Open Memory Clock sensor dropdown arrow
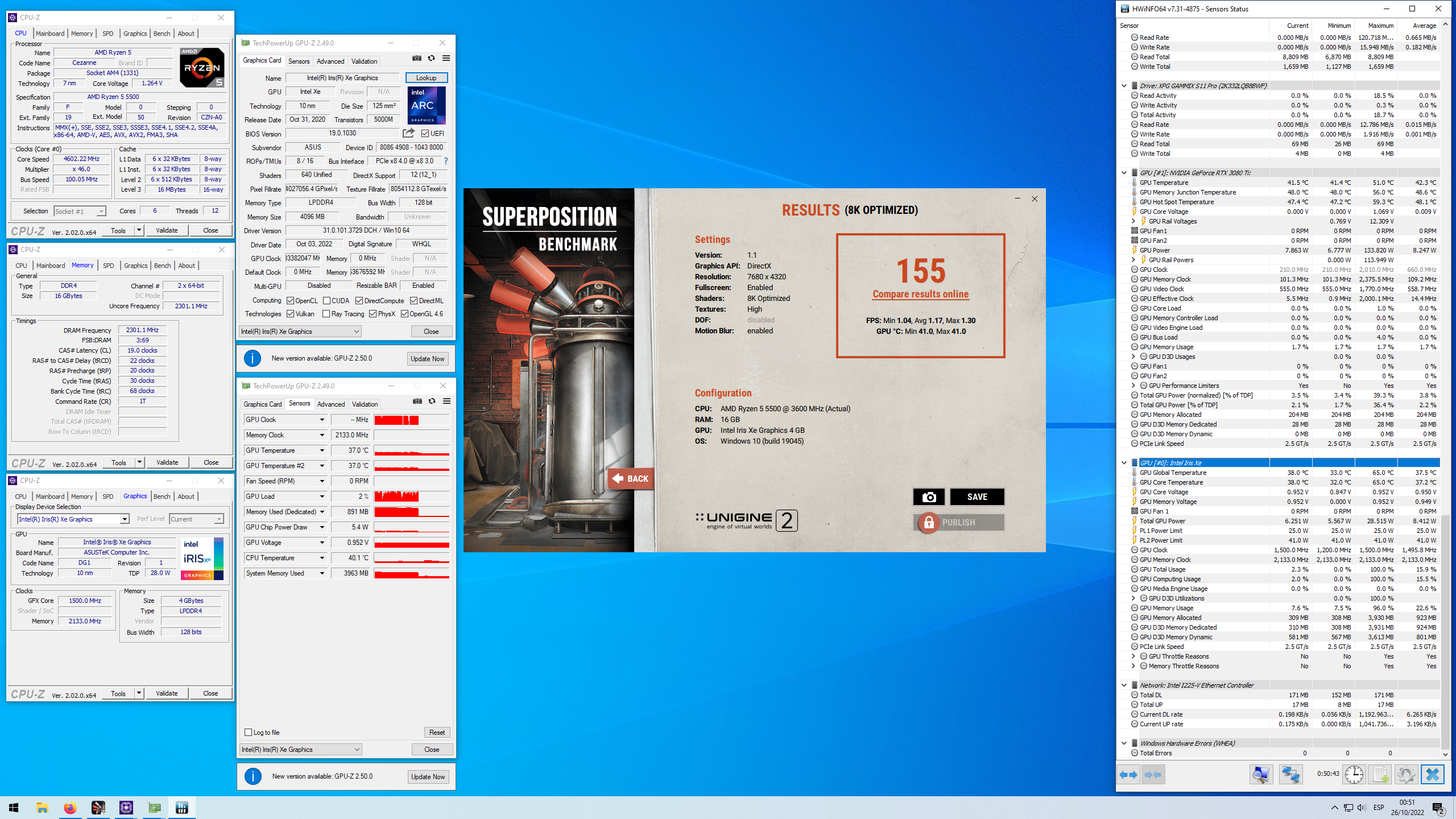The width and height of the screenshot is (1456, 819). click(x=322, y=435)
